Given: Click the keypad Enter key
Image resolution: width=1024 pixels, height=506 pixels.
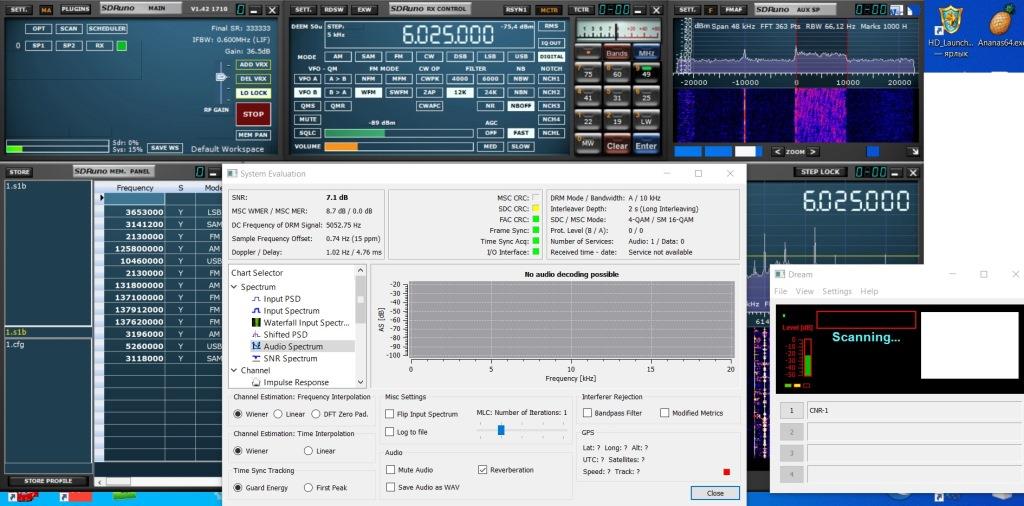Looking at the screenshot, I should pyautogui.click(x=647, y=146).
